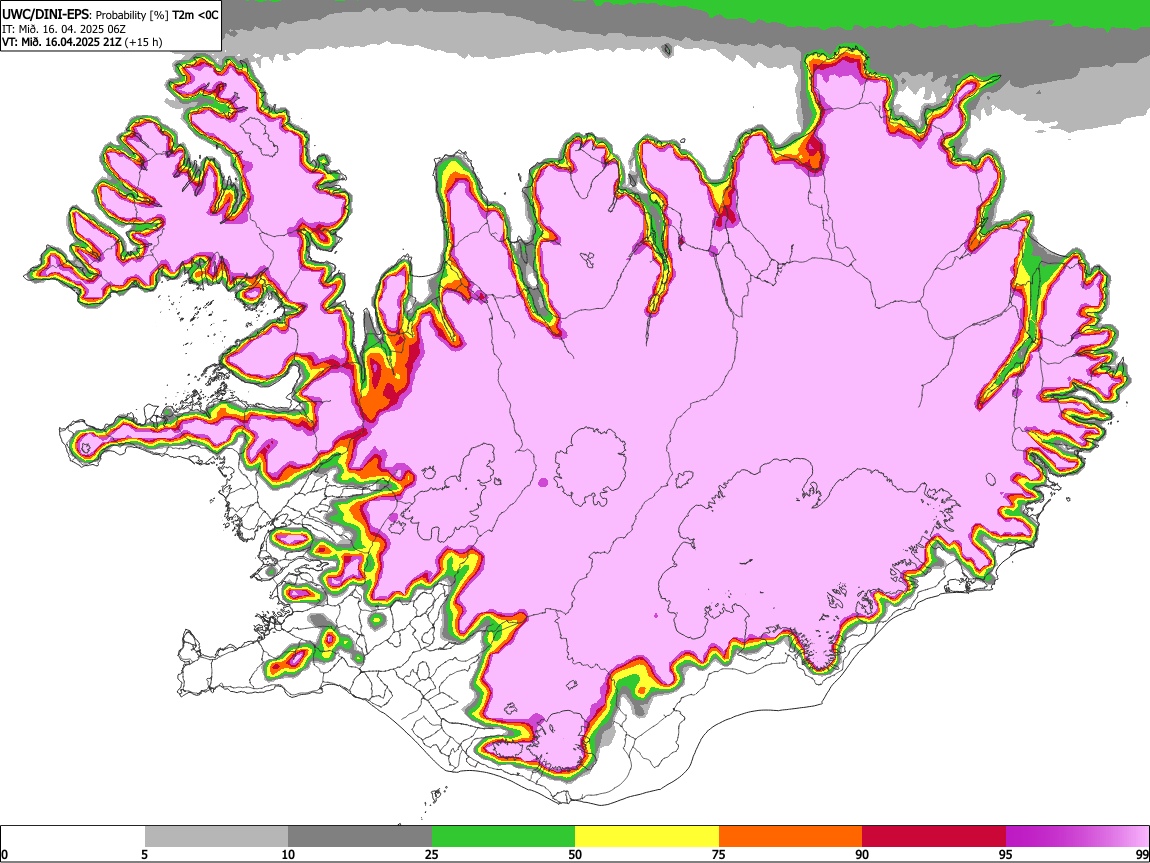Click the '5' legend tick label
This screenshot has width=1150, height=863.
coord(144,855)
